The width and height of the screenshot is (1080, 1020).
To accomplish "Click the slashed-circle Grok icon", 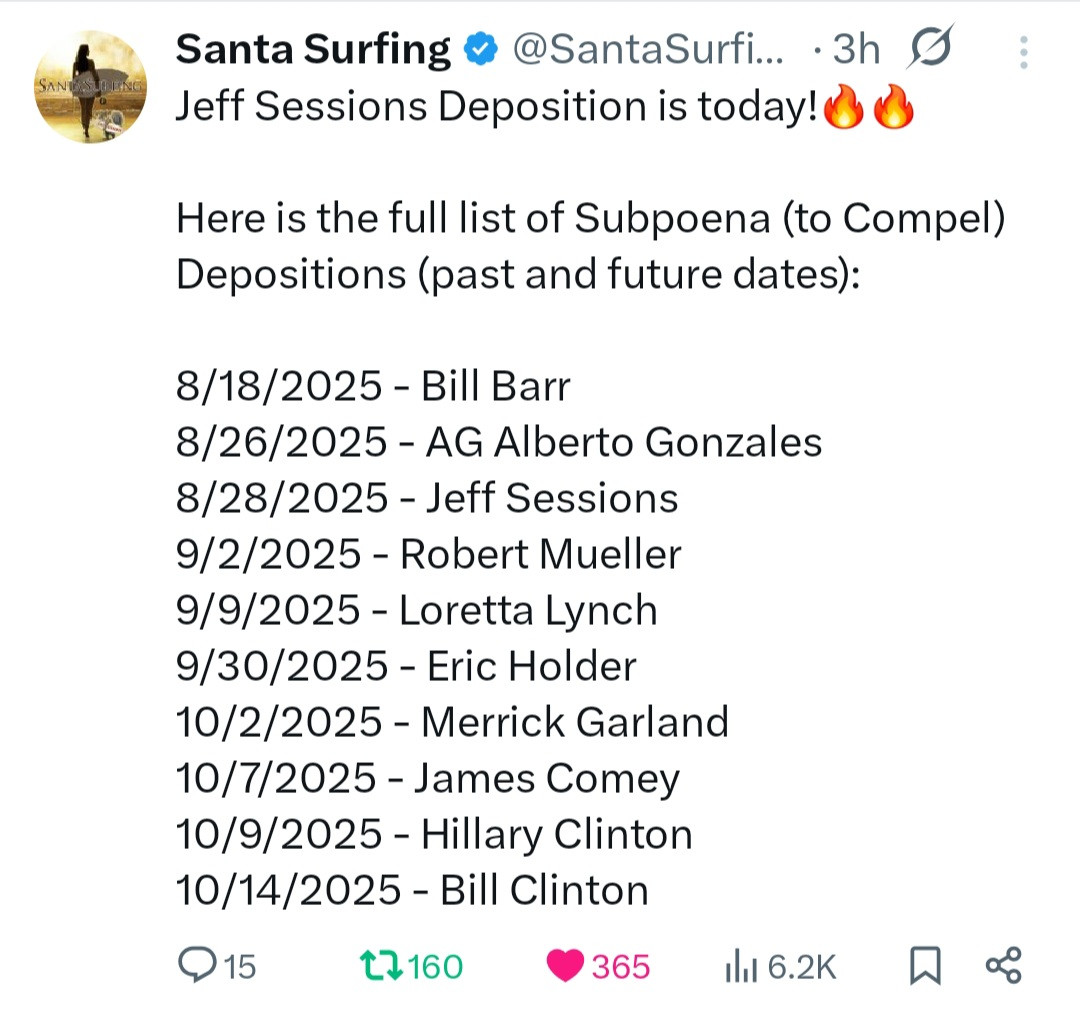I will (x=931, y=48).
